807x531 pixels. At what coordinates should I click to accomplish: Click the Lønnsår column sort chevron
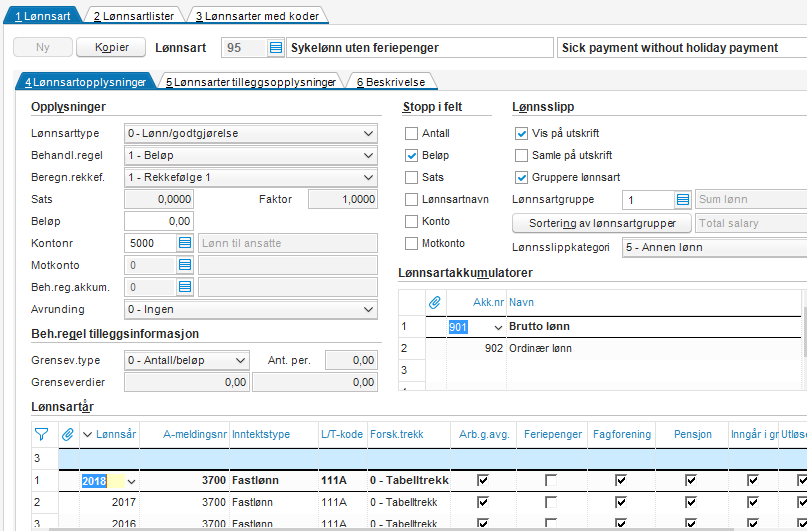(87, 435)
